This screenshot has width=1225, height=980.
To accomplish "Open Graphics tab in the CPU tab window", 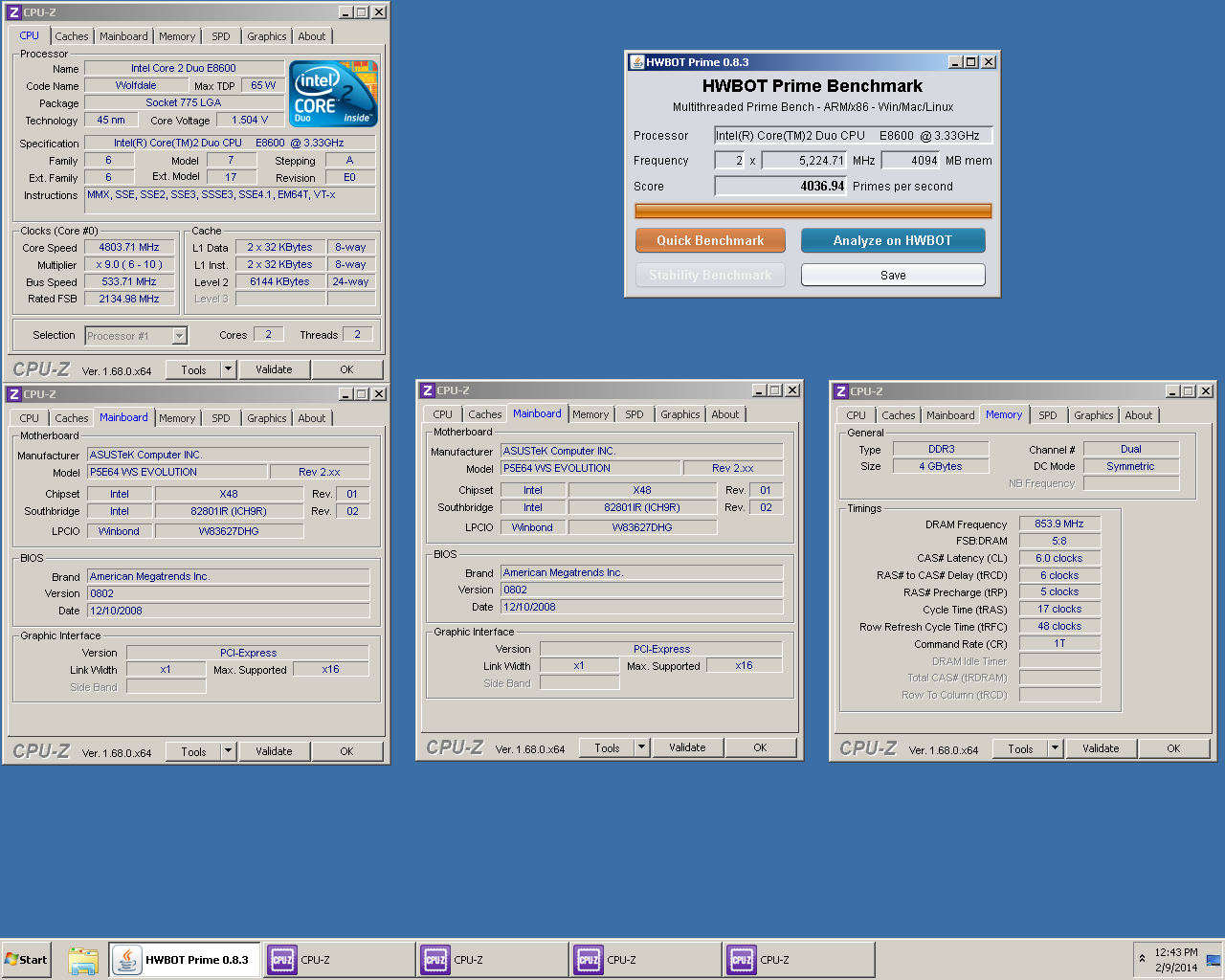I will [x=267, y=36].
